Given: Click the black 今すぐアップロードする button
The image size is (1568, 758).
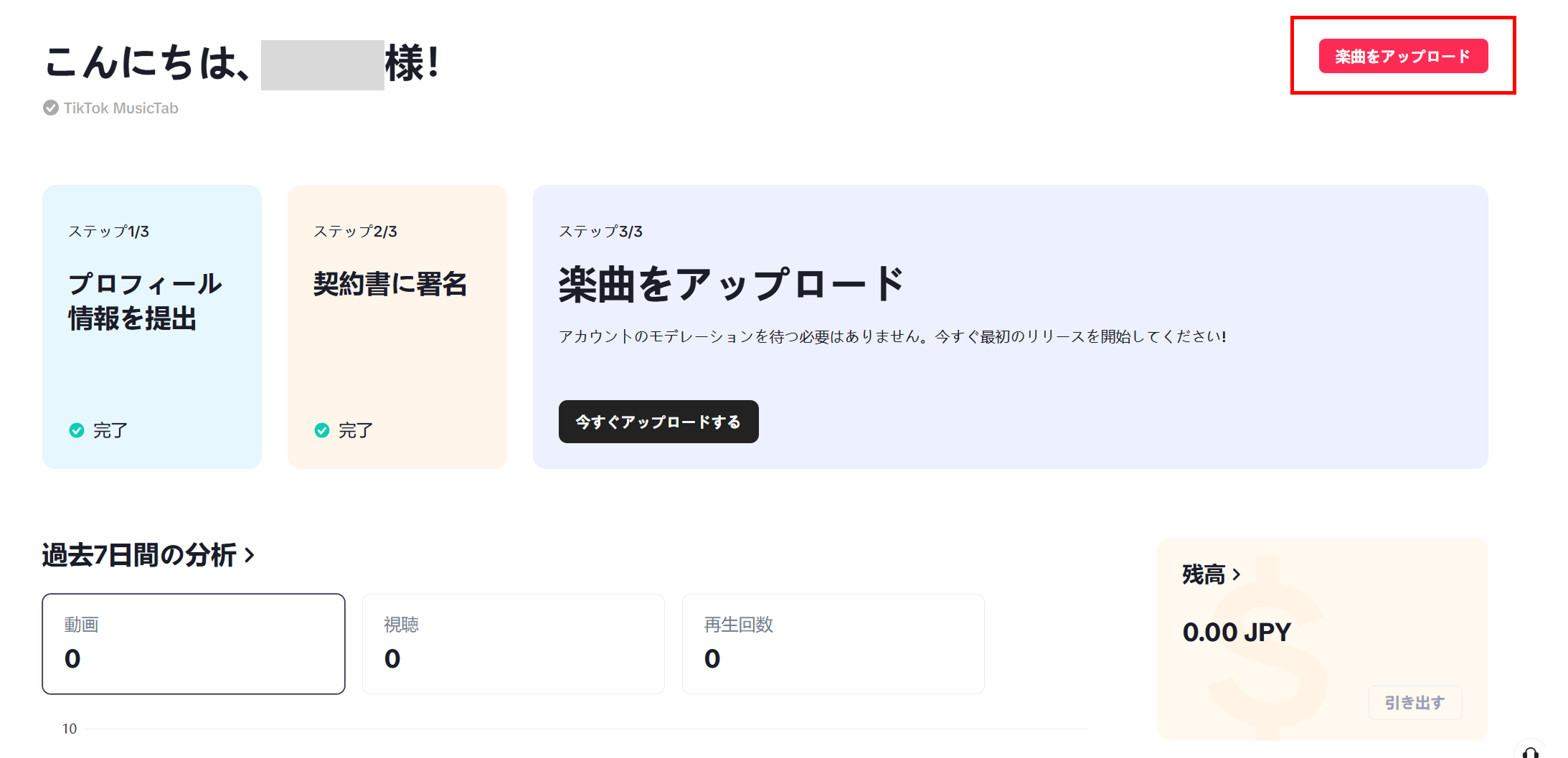Looking at the screenshot, I should (x=658, y=422).
